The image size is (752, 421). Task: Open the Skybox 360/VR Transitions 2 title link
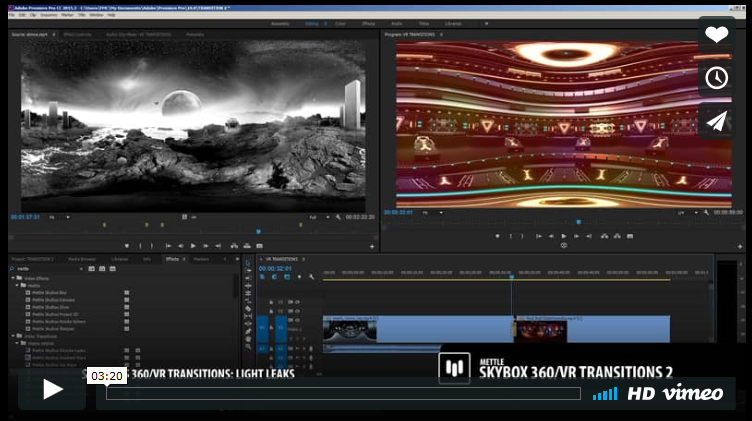click(576, 372)
